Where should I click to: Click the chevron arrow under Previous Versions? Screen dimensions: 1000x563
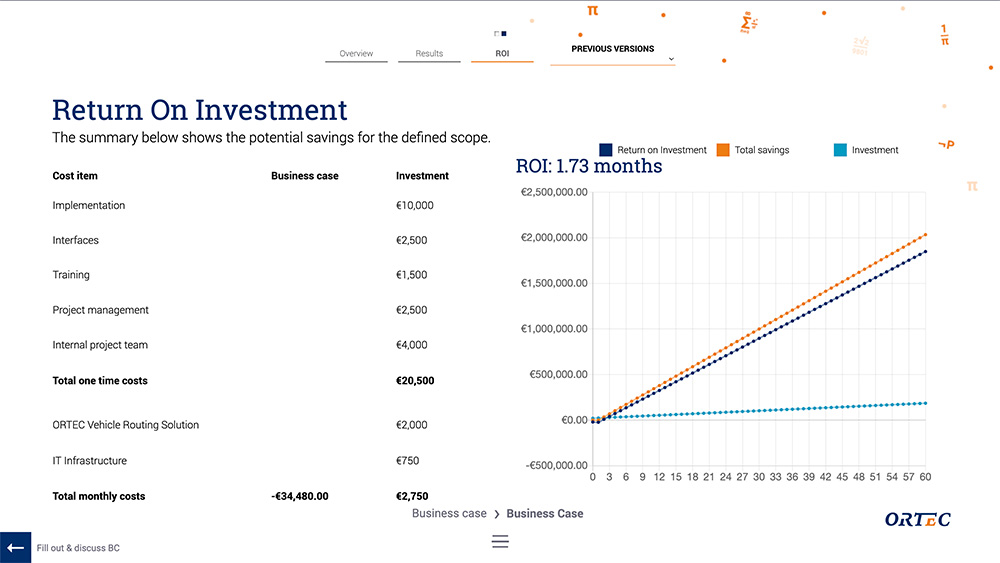click(x=671, y=60)
